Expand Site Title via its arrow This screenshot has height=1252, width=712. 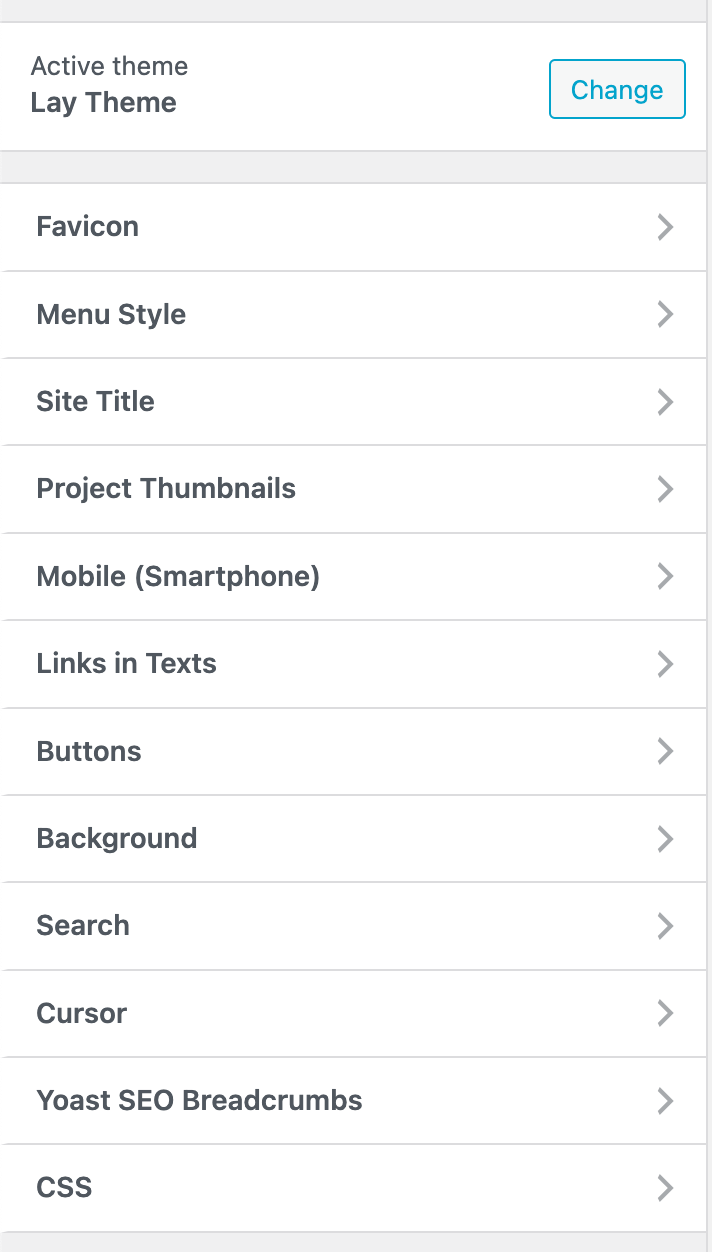[665, 402]
